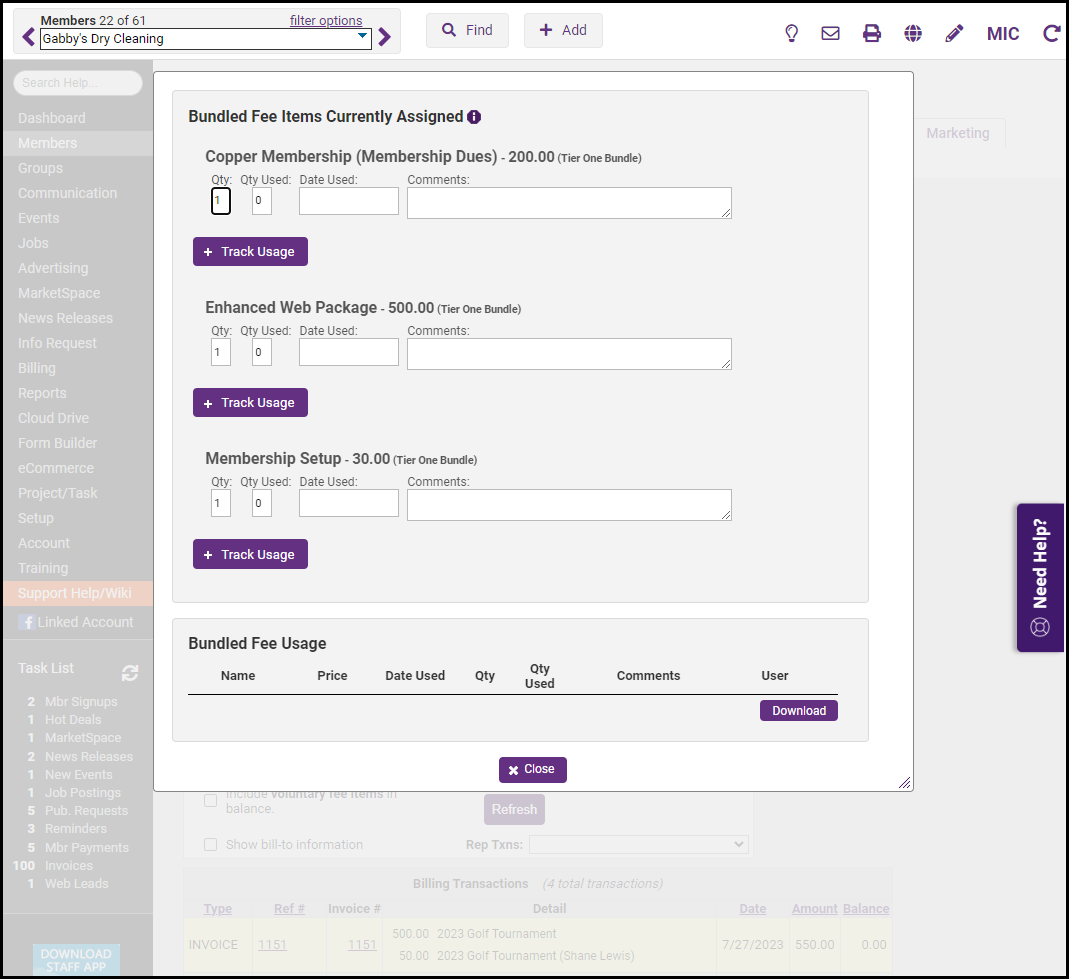1069x979 pixels.
Task: Refresh the Task List with sync icon
Action: click(x=130, y=673)
